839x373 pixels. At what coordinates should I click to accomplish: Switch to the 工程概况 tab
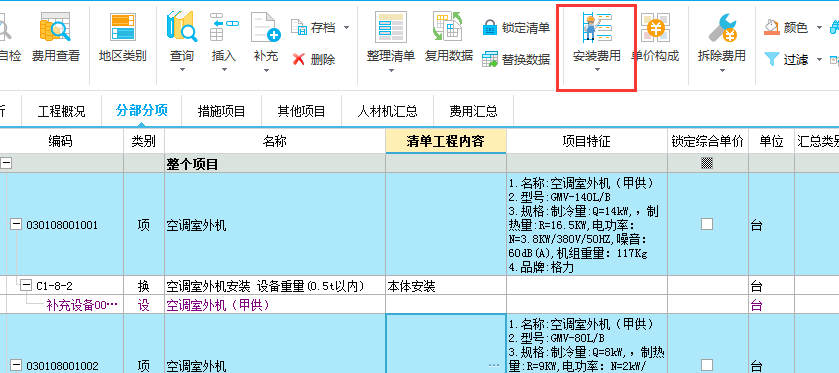[62, 111]
